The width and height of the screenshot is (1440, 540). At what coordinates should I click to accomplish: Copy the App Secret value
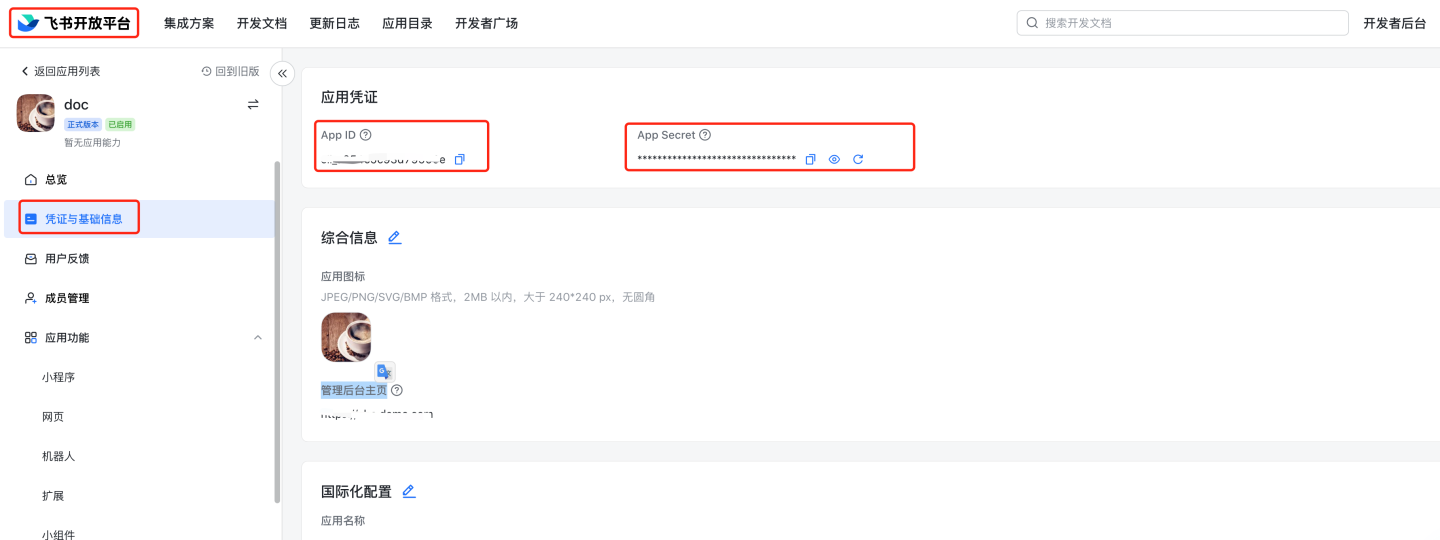point(811,159)
